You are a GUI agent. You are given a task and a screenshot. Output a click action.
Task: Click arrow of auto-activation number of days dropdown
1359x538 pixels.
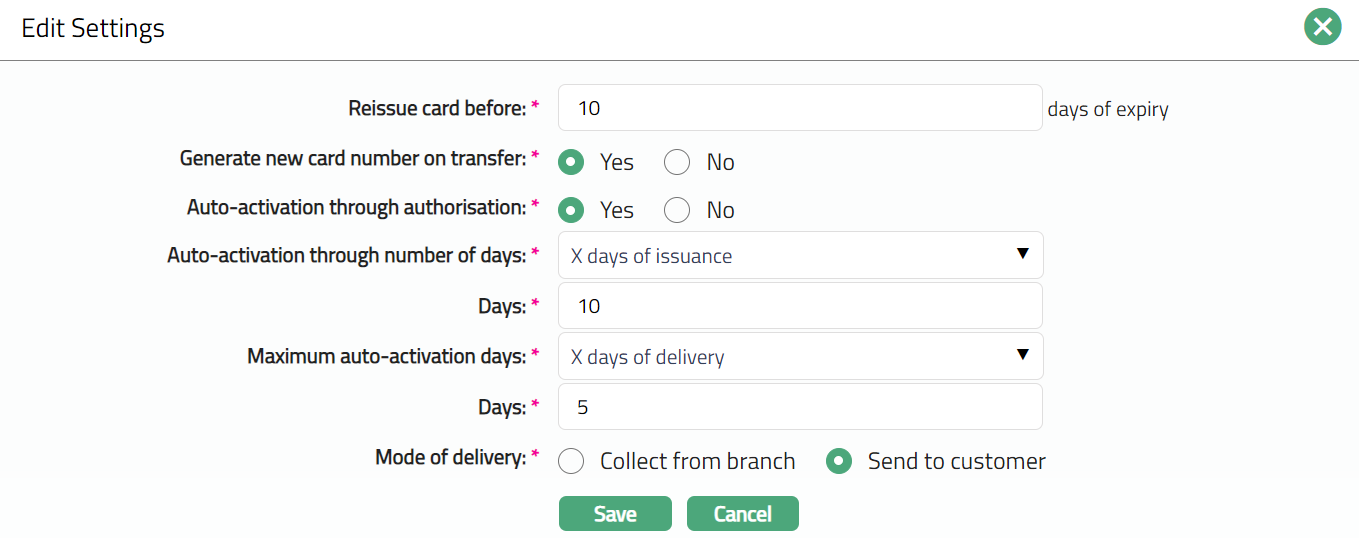coord(1022,254)
